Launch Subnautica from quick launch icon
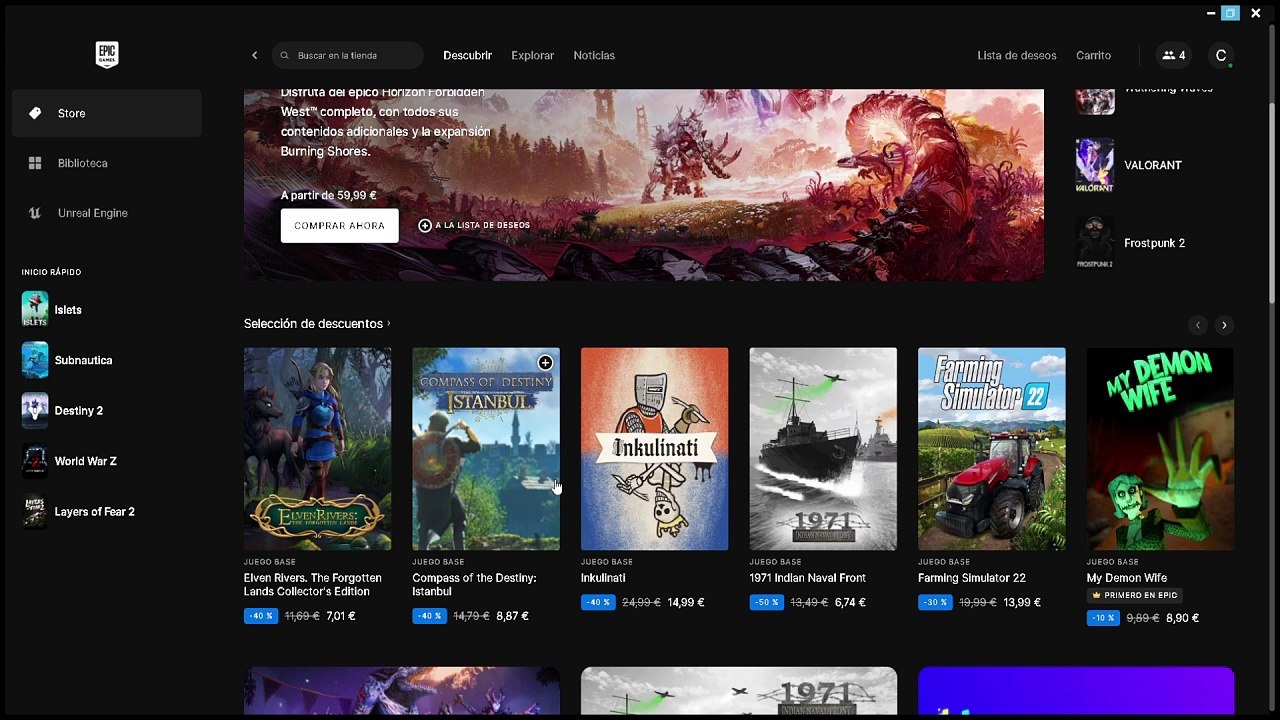Image resolution: width=1280 pixels, height=720 pixels. coord(35,360)
